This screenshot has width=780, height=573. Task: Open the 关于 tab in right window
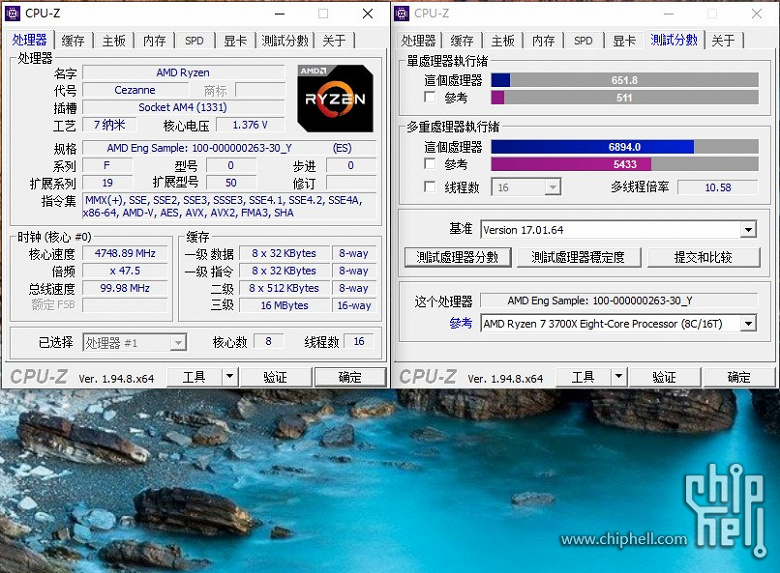point(723,40)
